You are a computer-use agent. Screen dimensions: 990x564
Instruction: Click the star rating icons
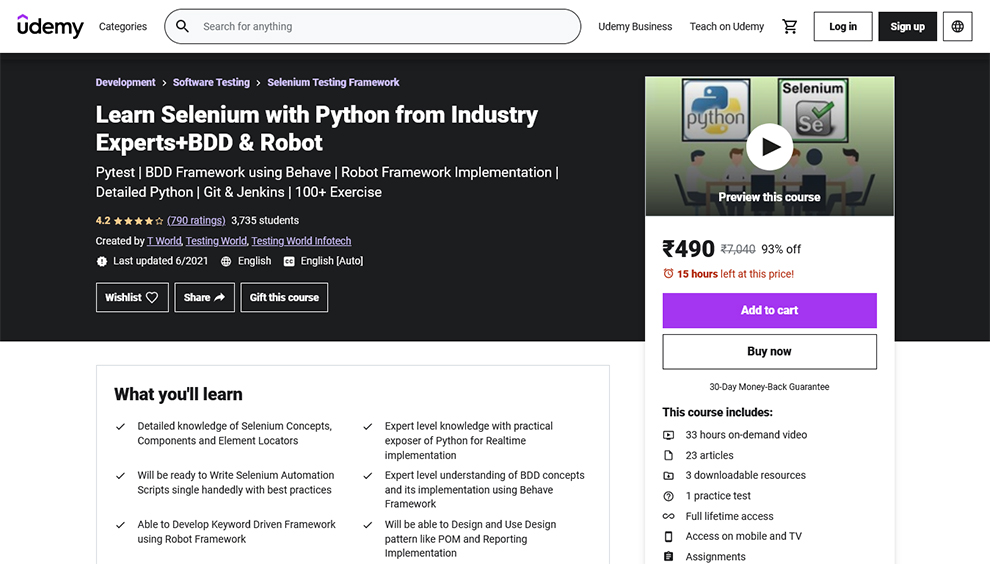click(138, 221)
